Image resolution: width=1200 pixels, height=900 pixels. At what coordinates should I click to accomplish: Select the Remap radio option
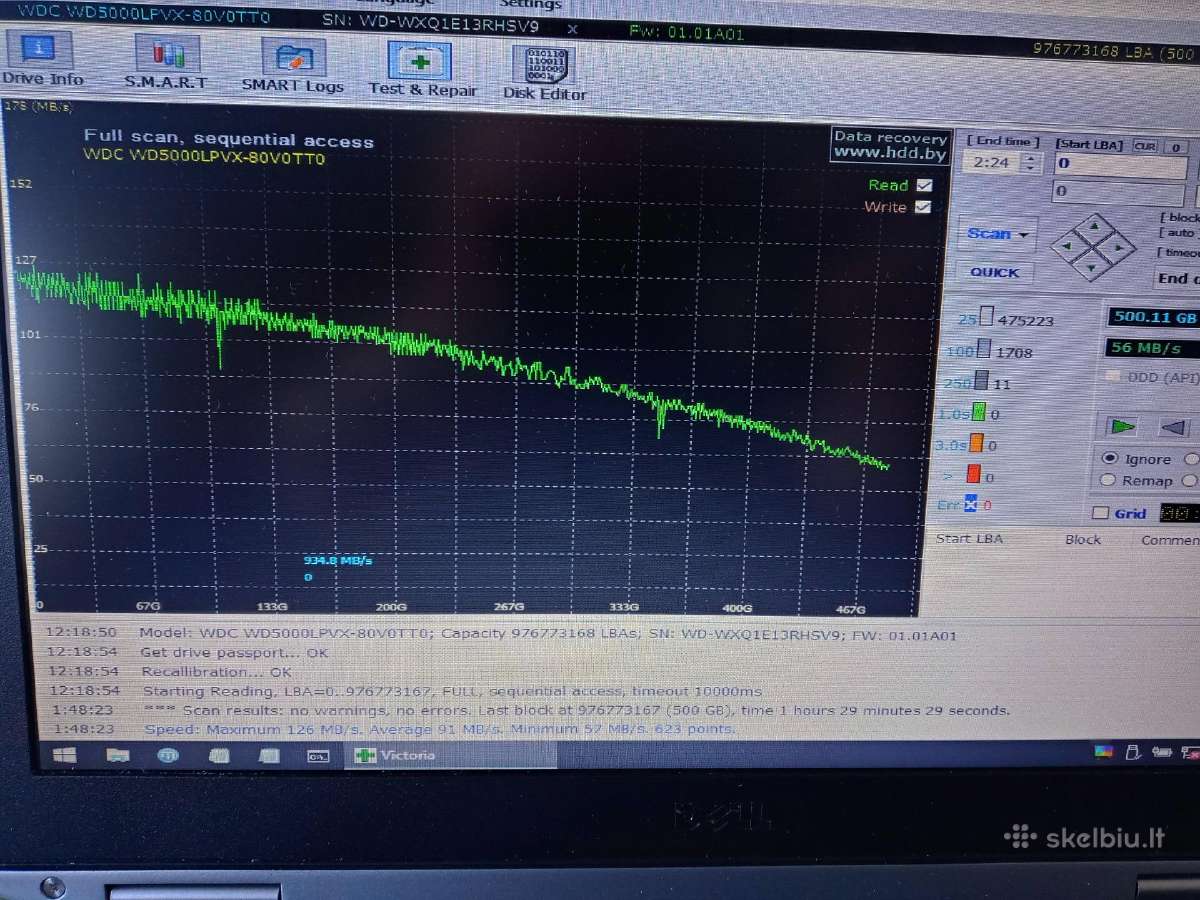[1108, 480]
